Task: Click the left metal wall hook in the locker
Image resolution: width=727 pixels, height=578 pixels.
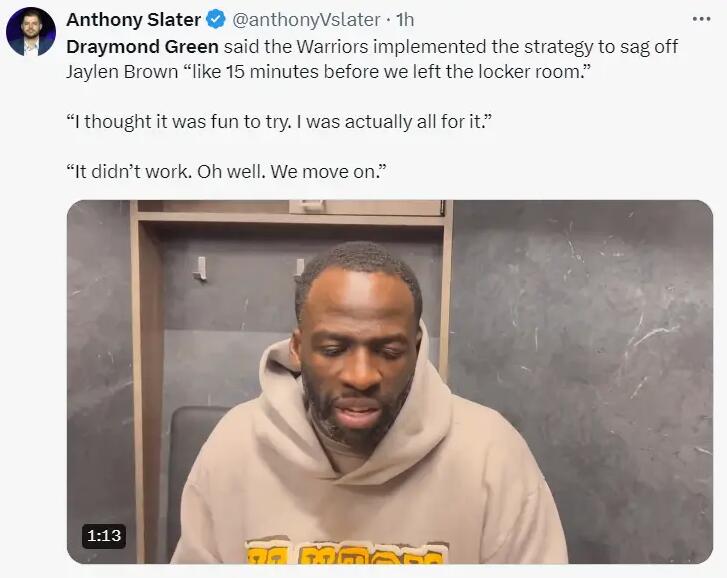Action: [200, 268]
